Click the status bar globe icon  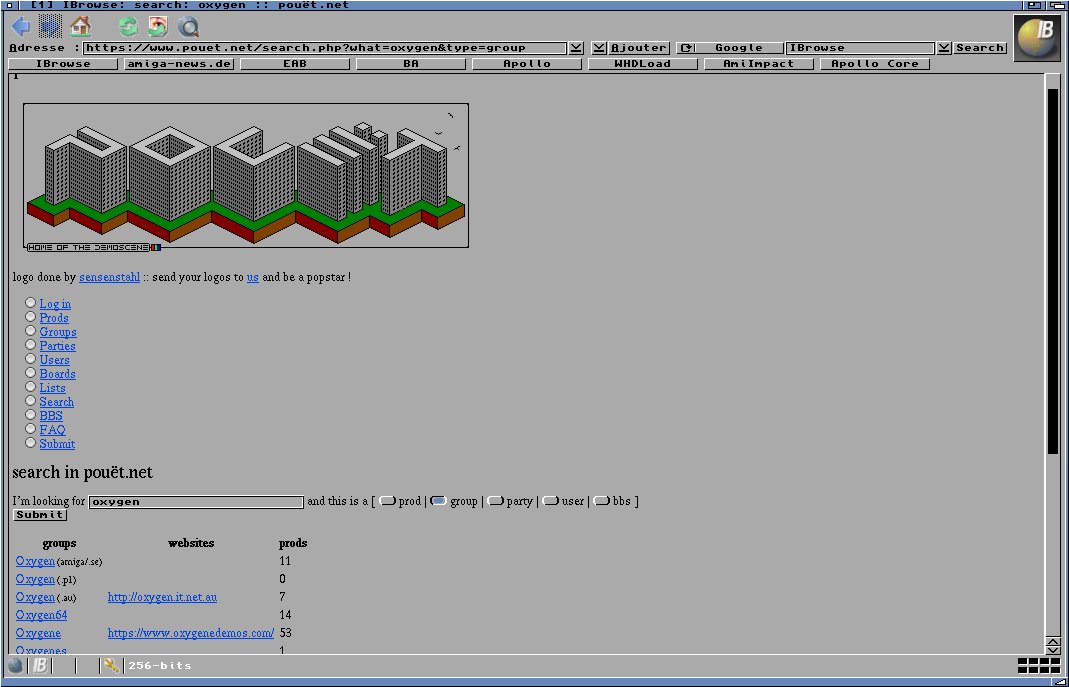pos(16,666)
